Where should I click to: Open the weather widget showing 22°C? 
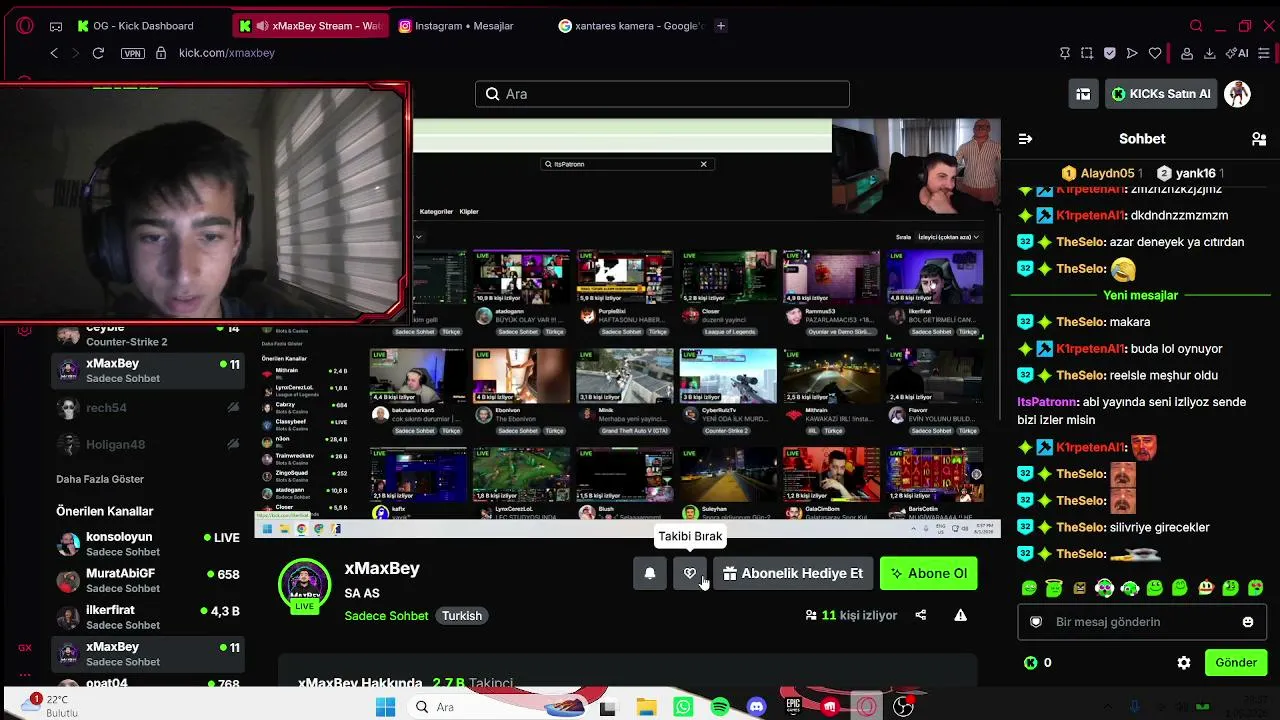tap(49, 706)
